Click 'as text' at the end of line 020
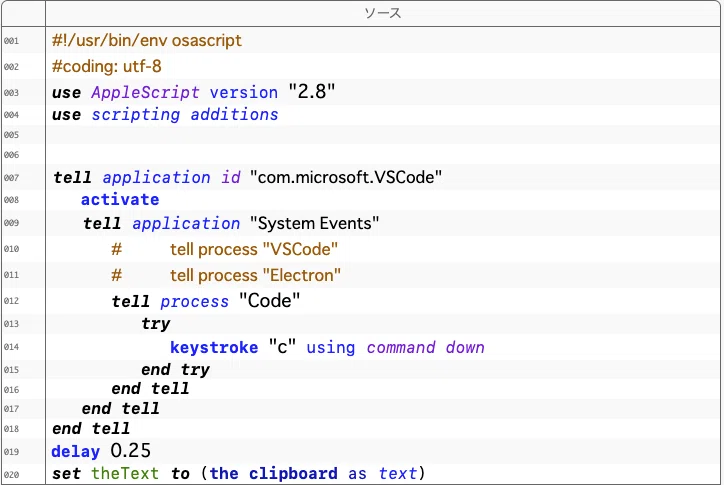The image size is (724, 485). point(383,473)
